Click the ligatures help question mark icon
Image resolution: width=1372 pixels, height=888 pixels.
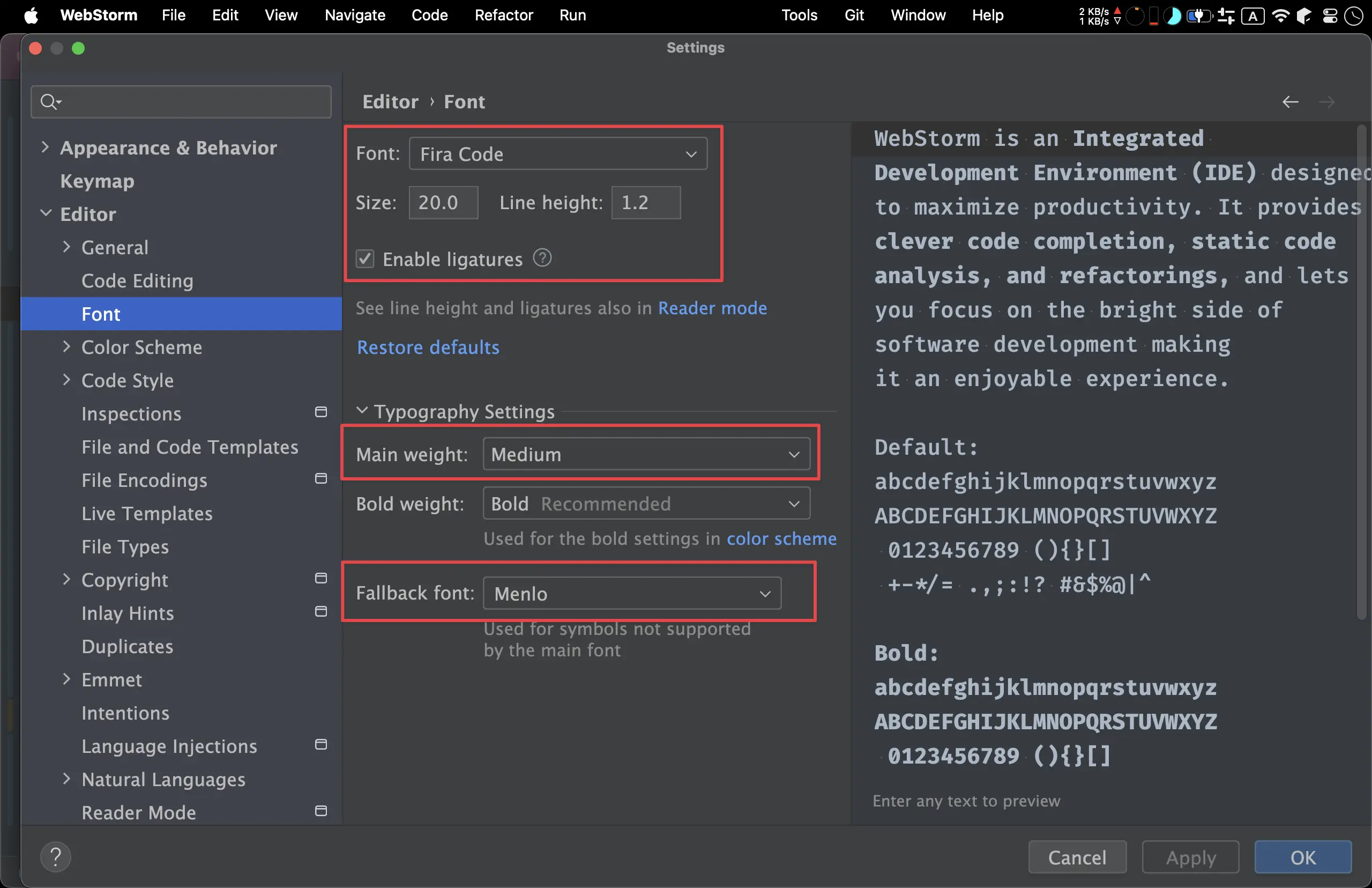542,258
